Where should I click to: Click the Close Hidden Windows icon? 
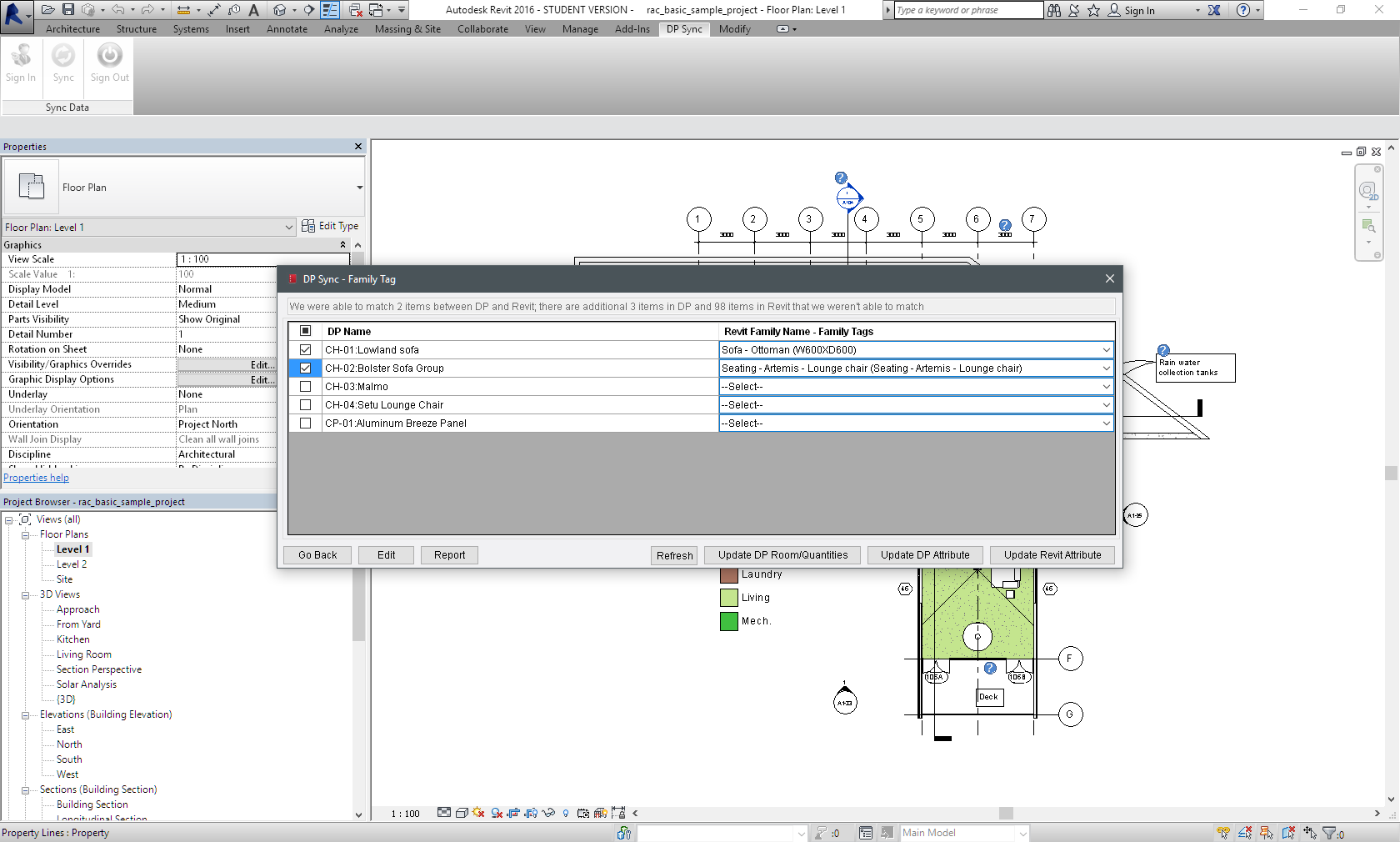[x=356, y=10]
